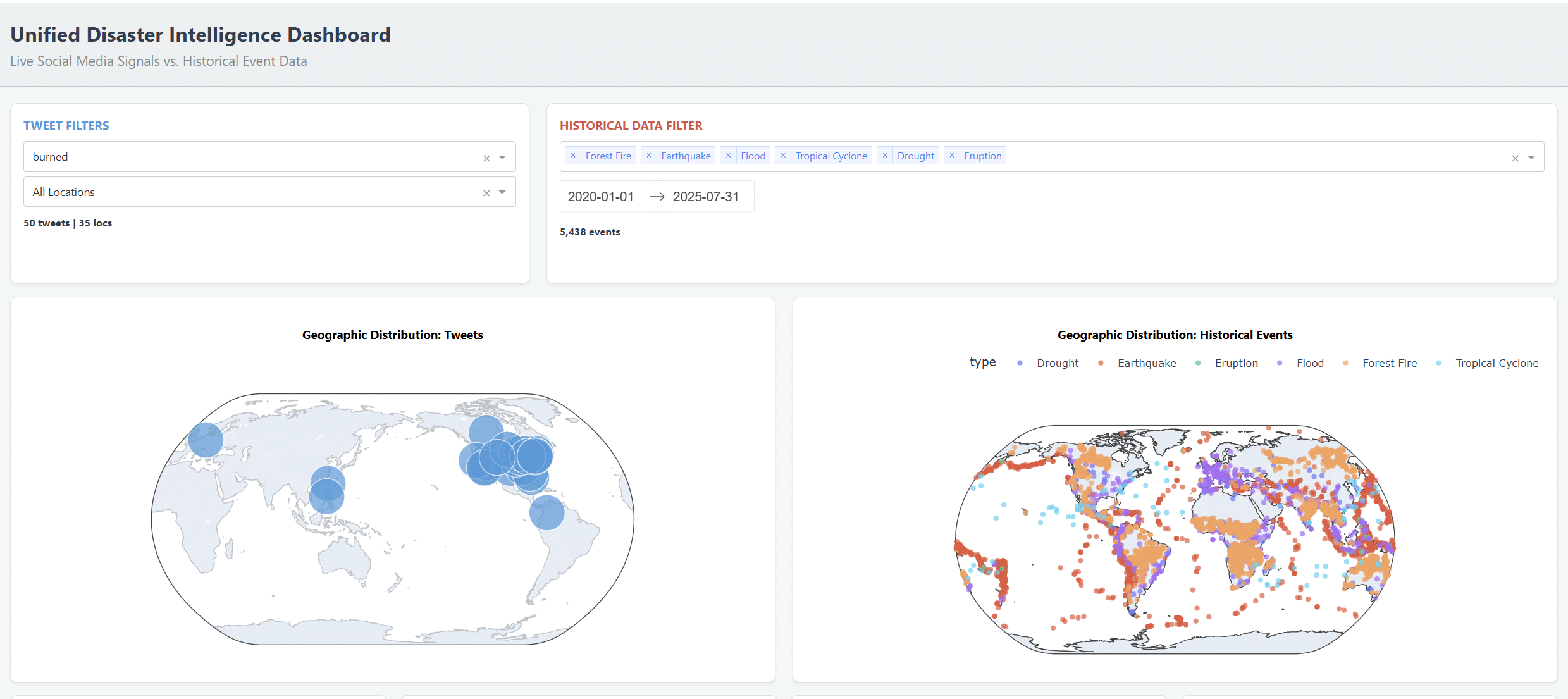The image size is (1568, 699).
Task: Toggle Tropical Cyclone series in legend
Action: pyautogui.click(x=1497, y=363)
